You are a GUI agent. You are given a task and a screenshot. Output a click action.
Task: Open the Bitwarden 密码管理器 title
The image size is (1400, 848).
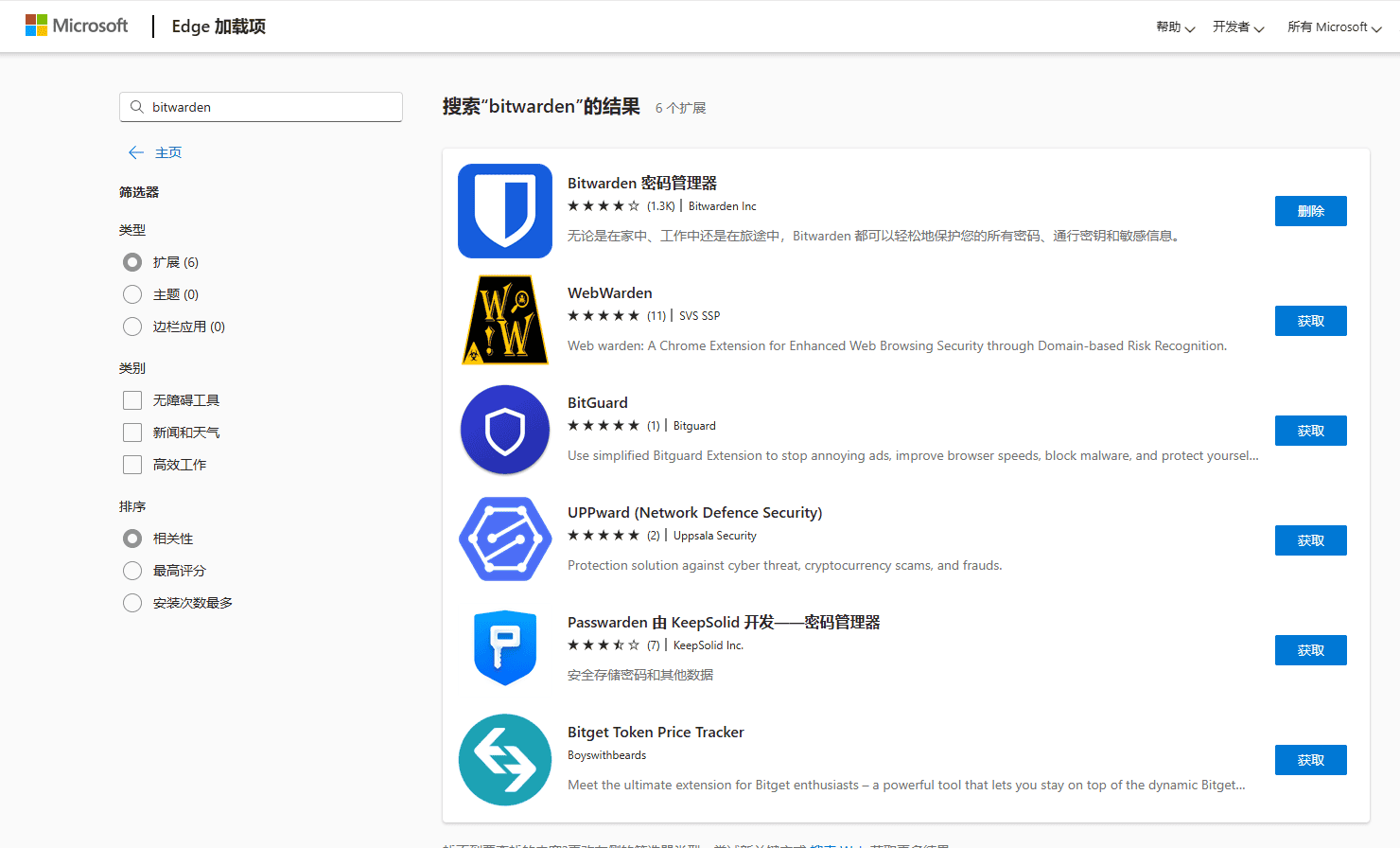click(642, 183)
